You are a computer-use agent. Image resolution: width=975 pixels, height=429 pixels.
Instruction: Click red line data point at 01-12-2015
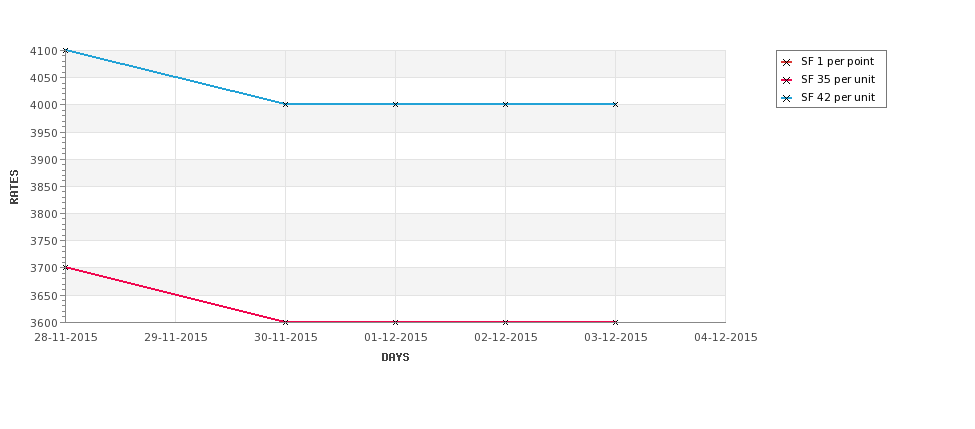[395, 322]
